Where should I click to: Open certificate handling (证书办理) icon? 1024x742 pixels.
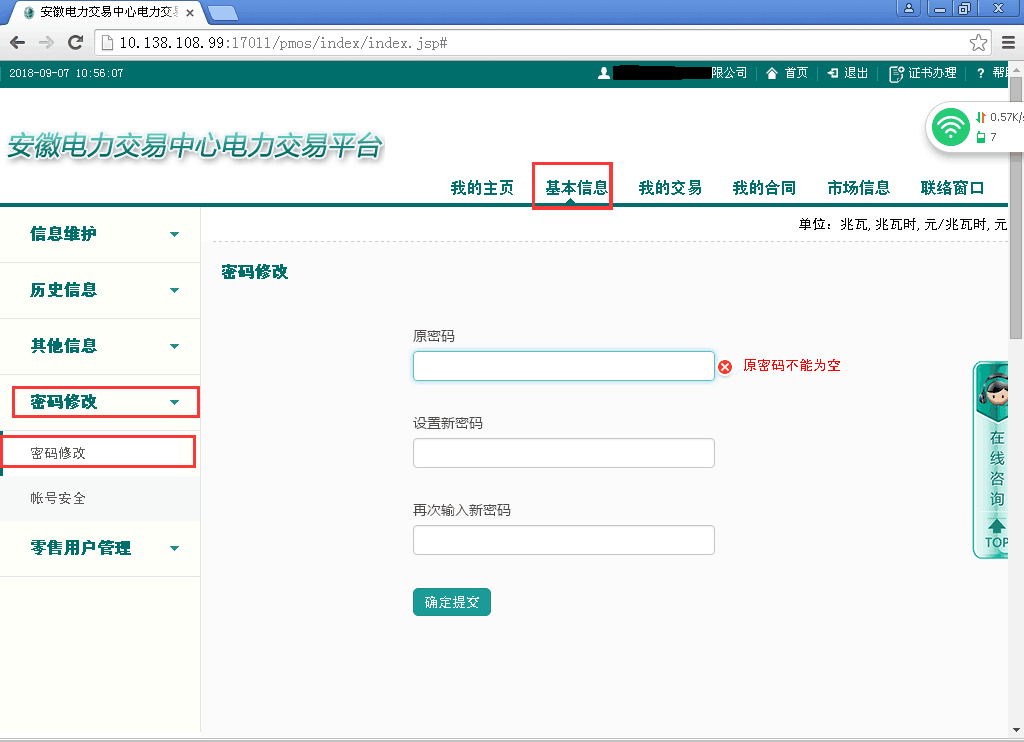pos(896,73)
